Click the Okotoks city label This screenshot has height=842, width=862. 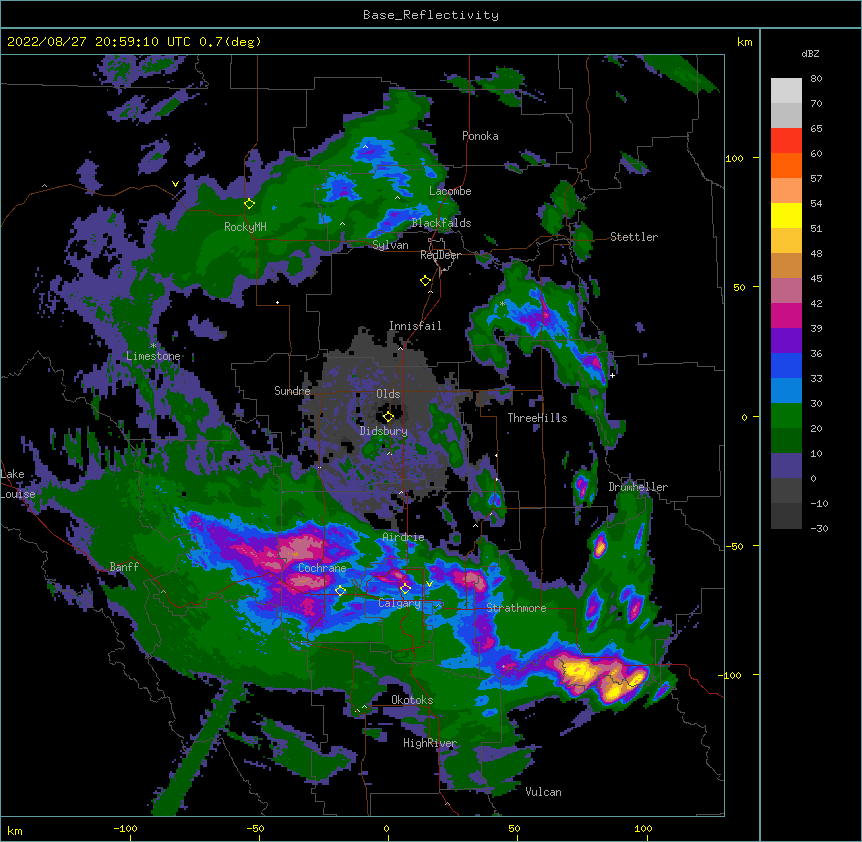pyautogui.click(x=412, y=700)
